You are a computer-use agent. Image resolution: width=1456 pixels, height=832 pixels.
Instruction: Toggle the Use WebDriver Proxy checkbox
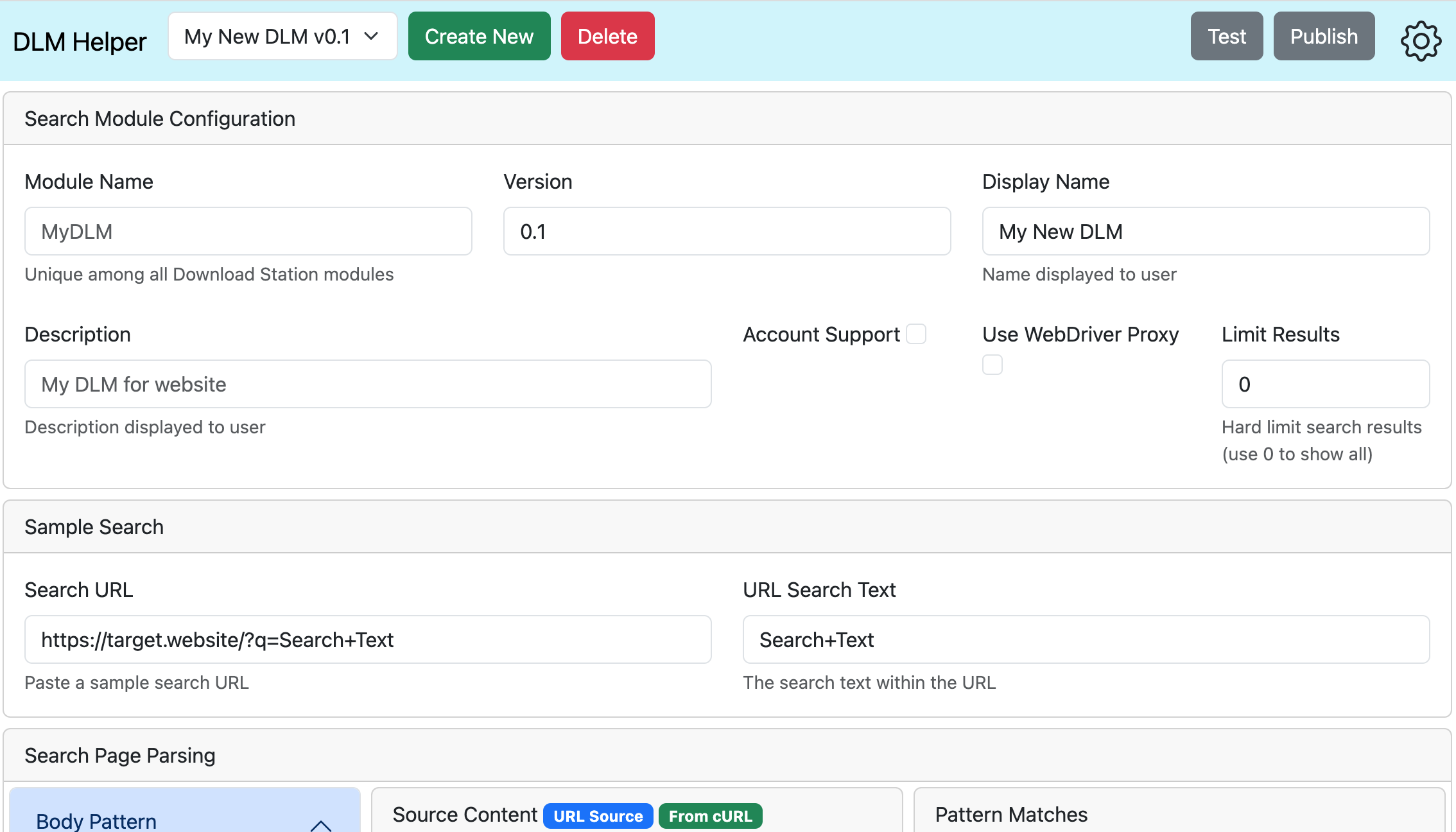pyautogui.click(x=992, y=365)
